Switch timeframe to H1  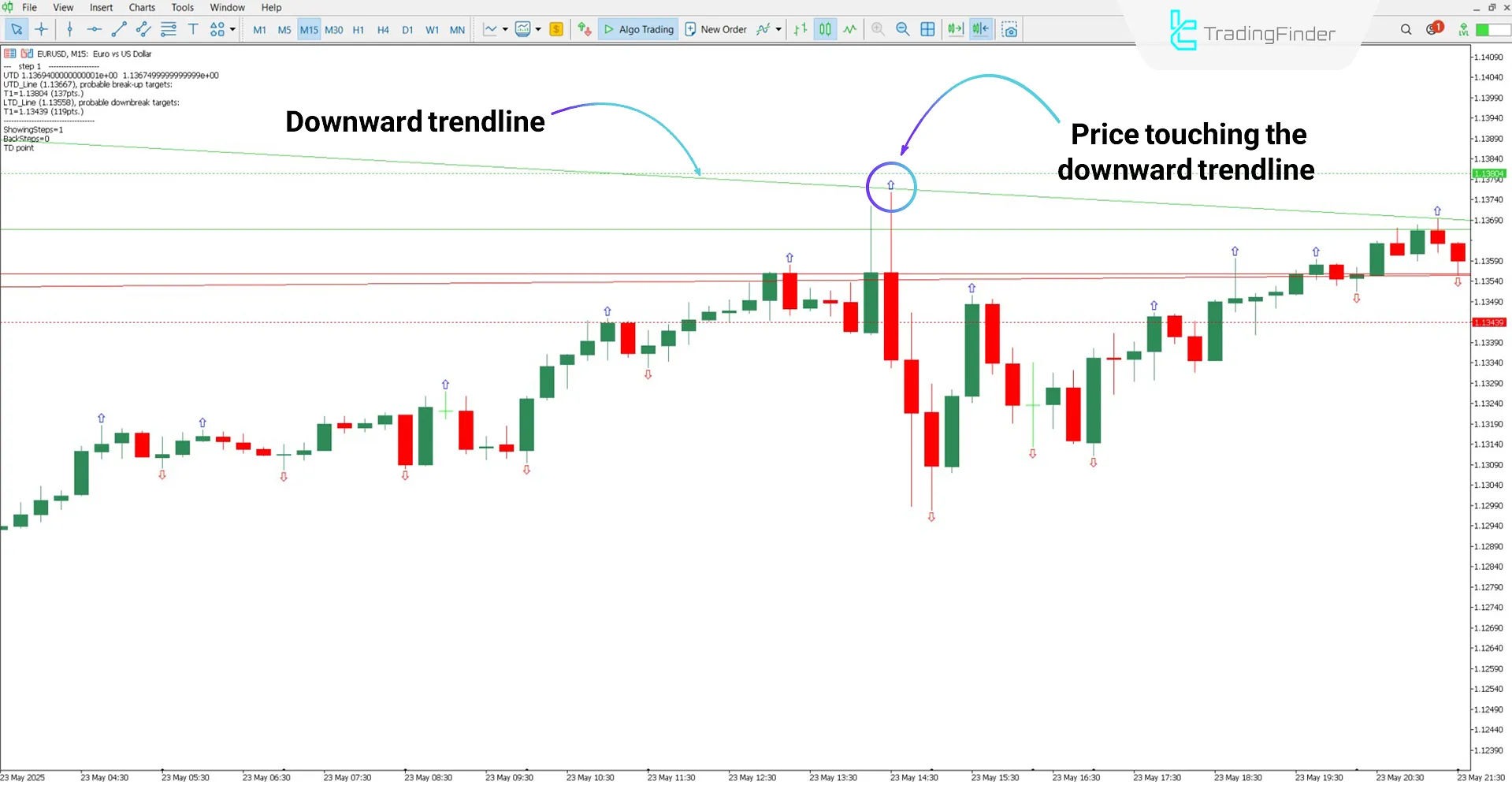click(x=358, y=29)
